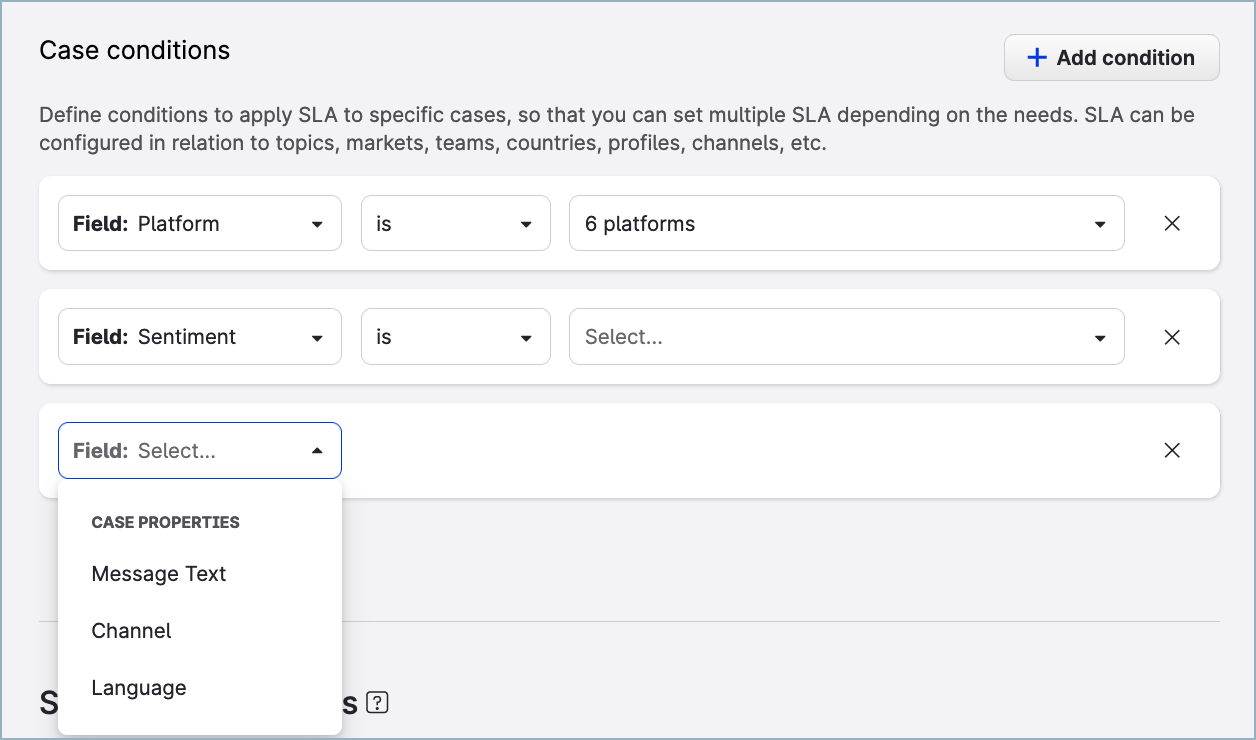The image size is (1256, 740).
Task: Open the Field: Sentiment dropdown
Action: pyautogui.click(x=200, y=337)
